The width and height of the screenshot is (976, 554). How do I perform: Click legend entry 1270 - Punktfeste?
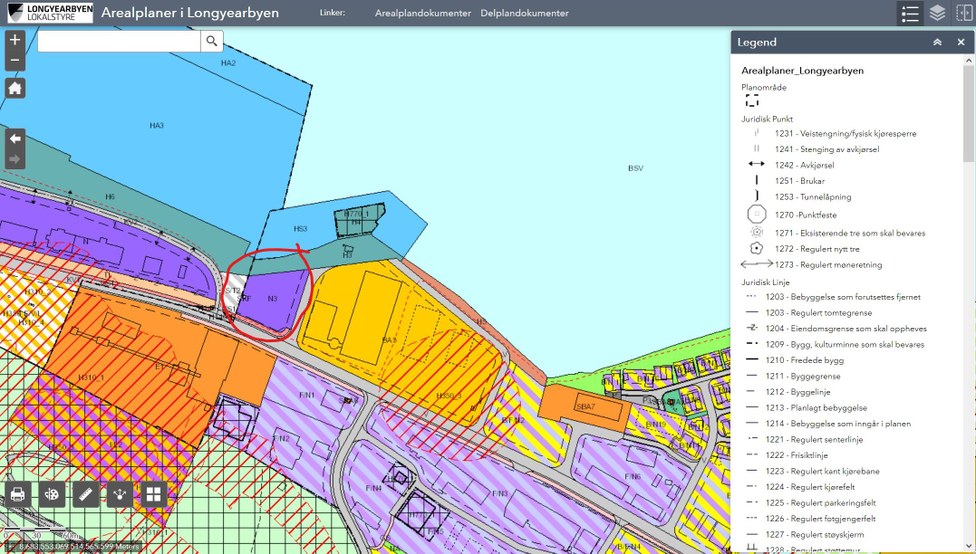coord(805,215)
